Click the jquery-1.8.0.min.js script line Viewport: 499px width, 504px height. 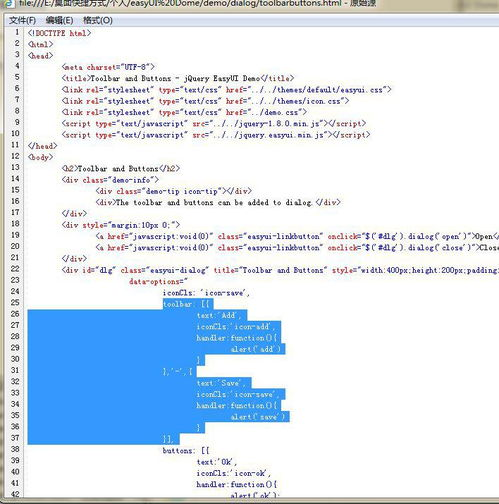pyautogui.click(x=214, y=123)
